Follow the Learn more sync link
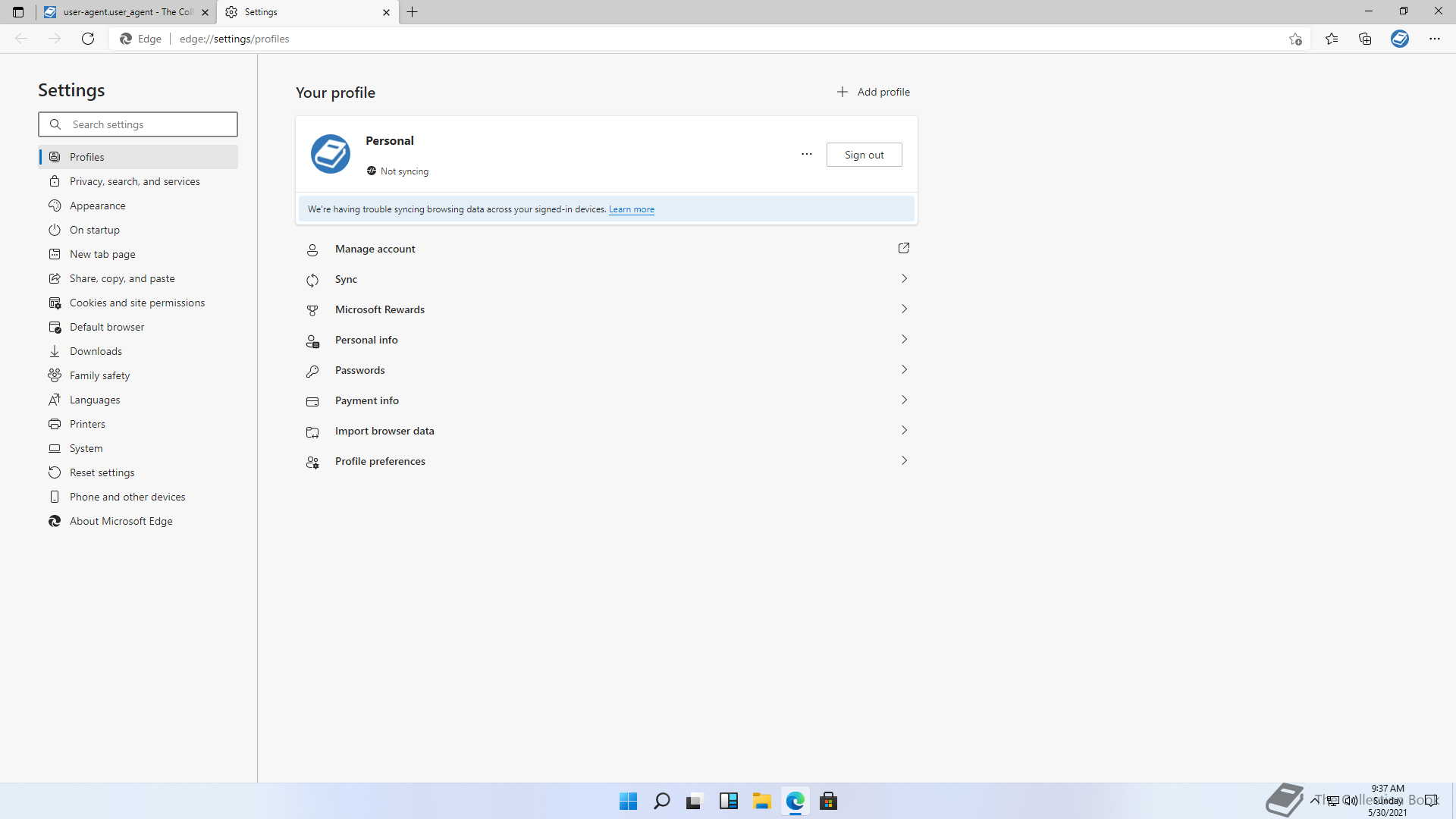This screenshot has width=1456, height=819. point(631,209)
